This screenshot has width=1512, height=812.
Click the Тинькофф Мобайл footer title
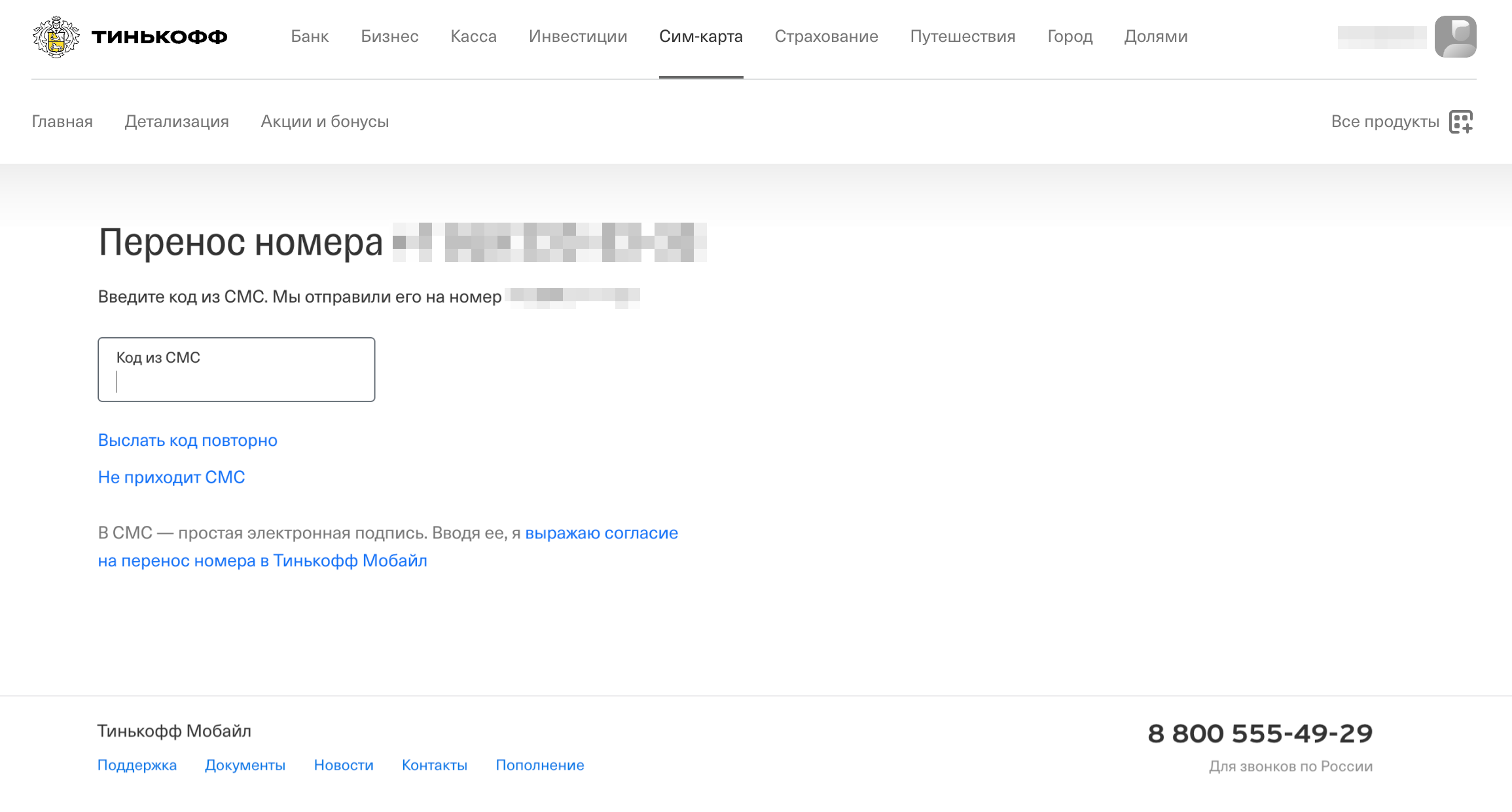pos(174,731)
